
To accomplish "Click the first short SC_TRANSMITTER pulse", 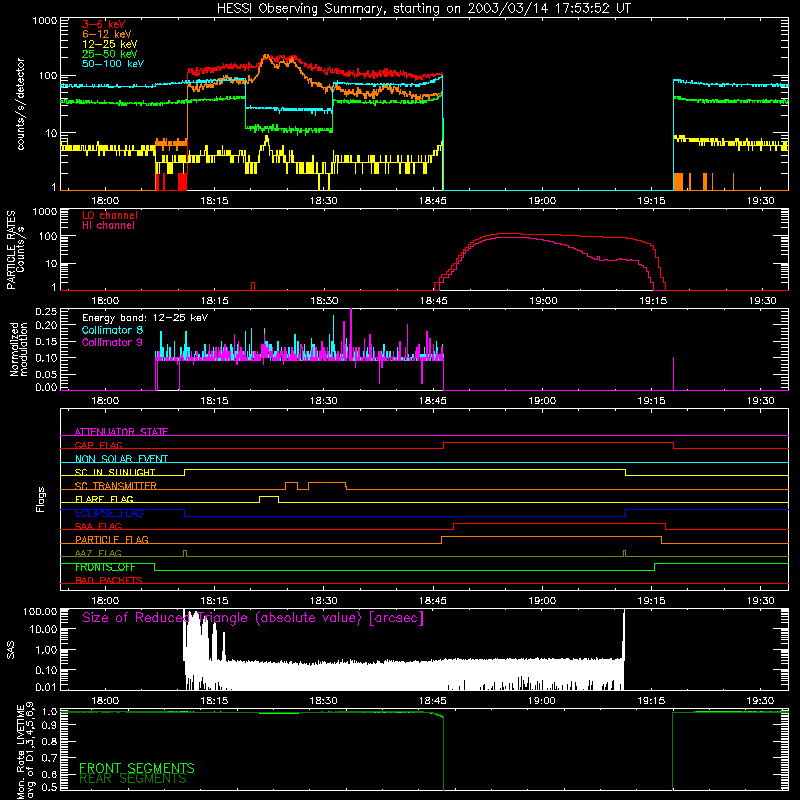I will [x=291, y=483].
